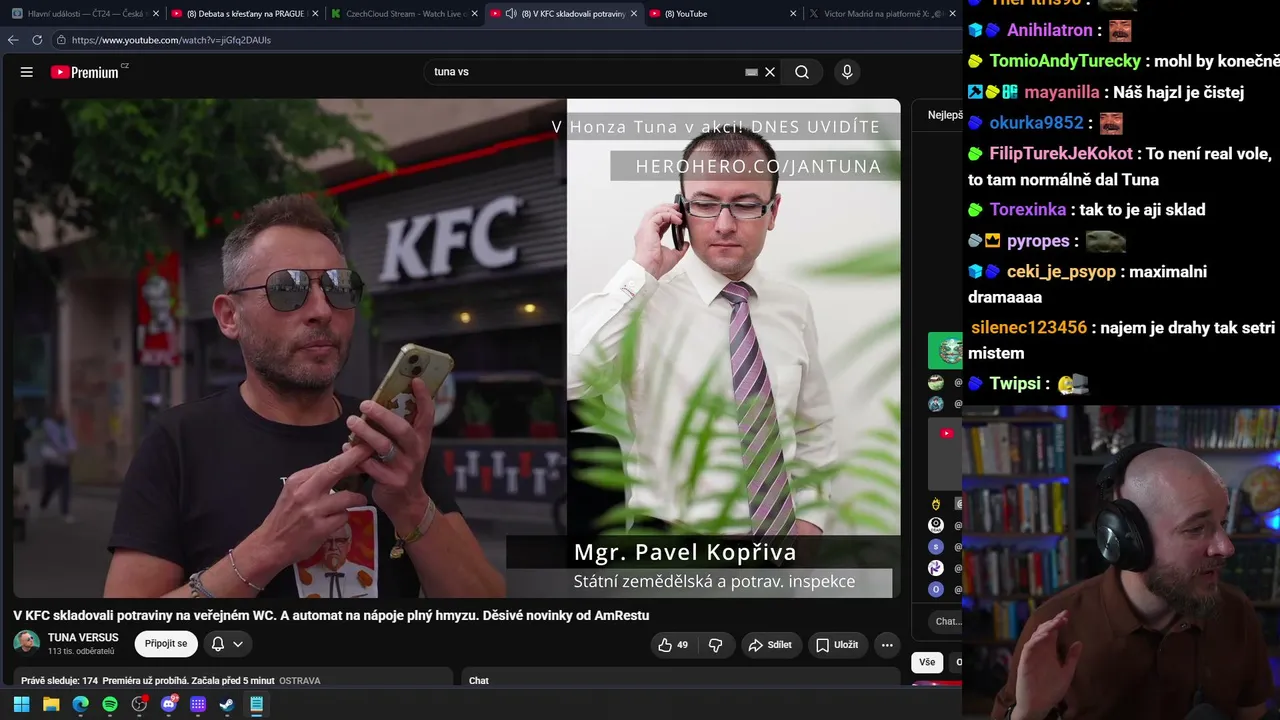The image size is (1280, 720).
Task: Reload the current page
Action: click(37, 40)
